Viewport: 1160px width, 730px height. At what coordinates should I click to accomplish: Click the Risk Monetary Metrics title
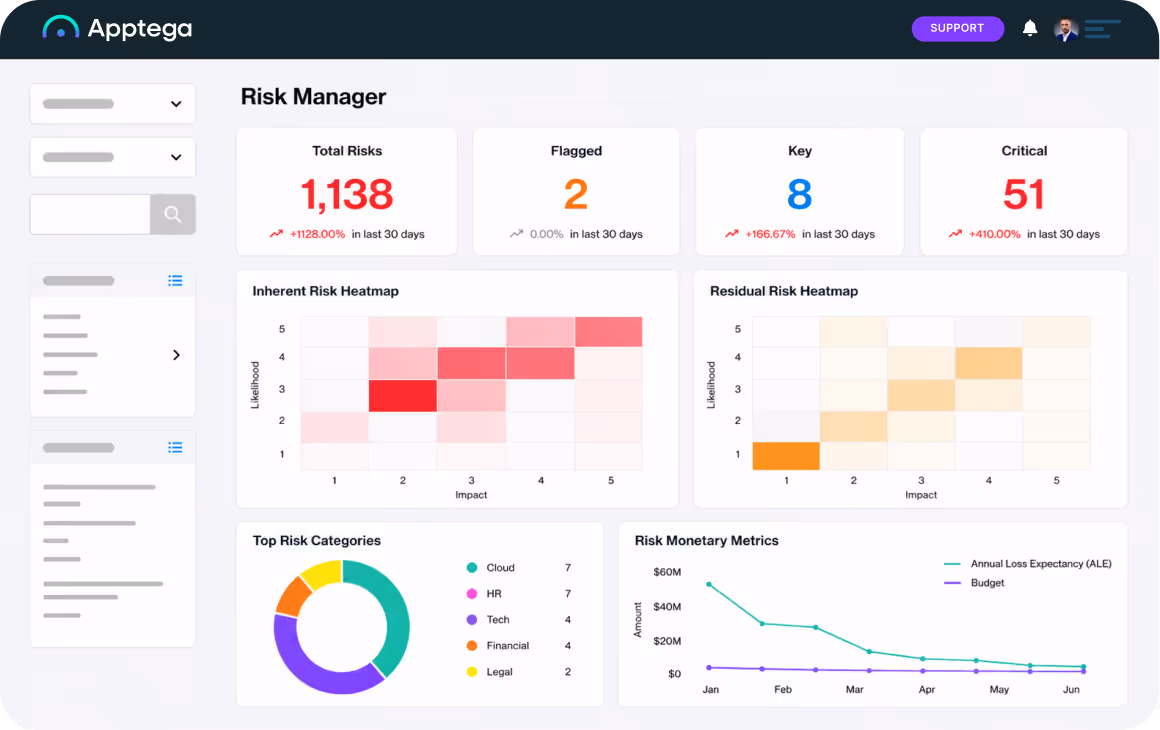pos(707,541)
